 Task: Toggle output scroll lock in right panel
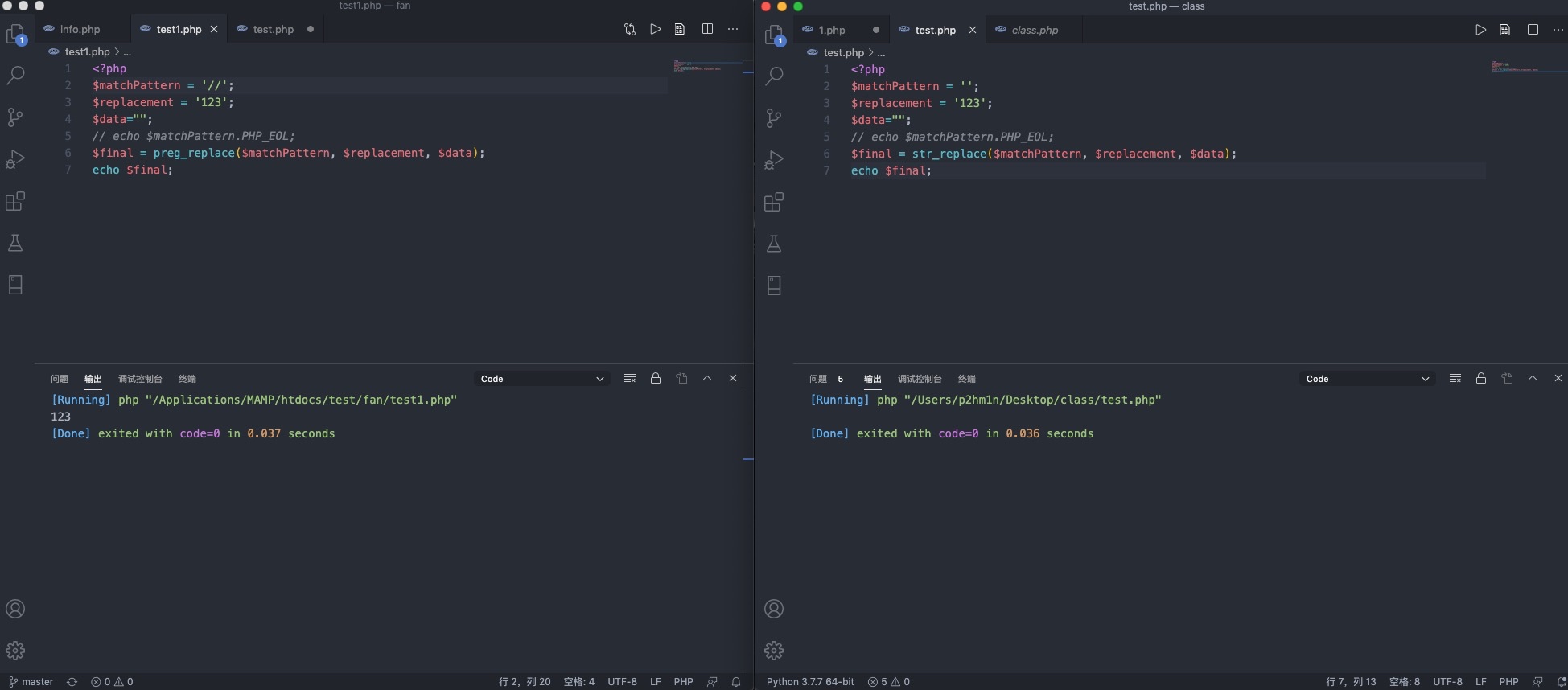tap(1480, 378)
